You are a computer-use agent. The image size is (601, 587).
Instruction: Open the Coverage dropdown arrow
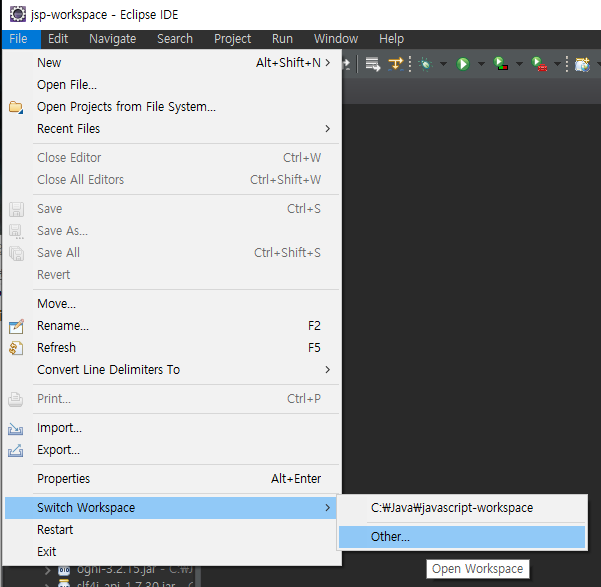(x=519, y=64)
